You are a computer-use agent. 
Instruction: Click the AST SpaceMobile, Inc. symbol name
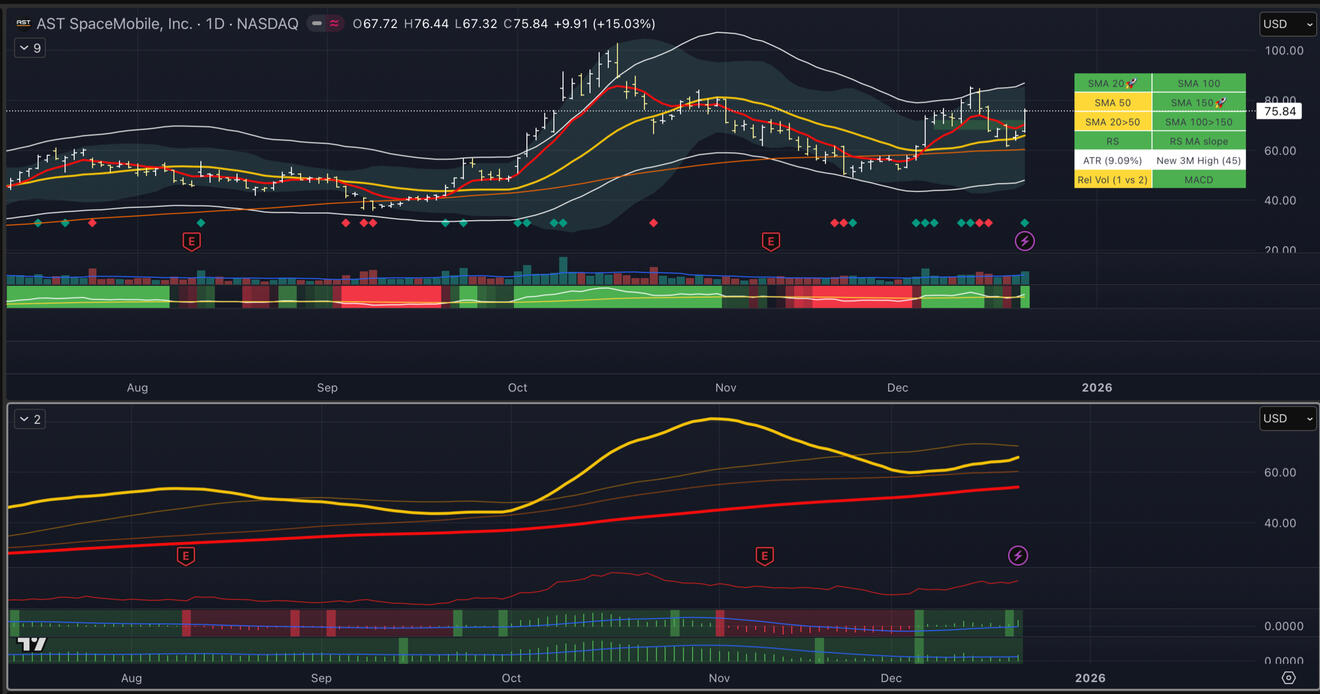pyautogui.click(x=114, y=24)
